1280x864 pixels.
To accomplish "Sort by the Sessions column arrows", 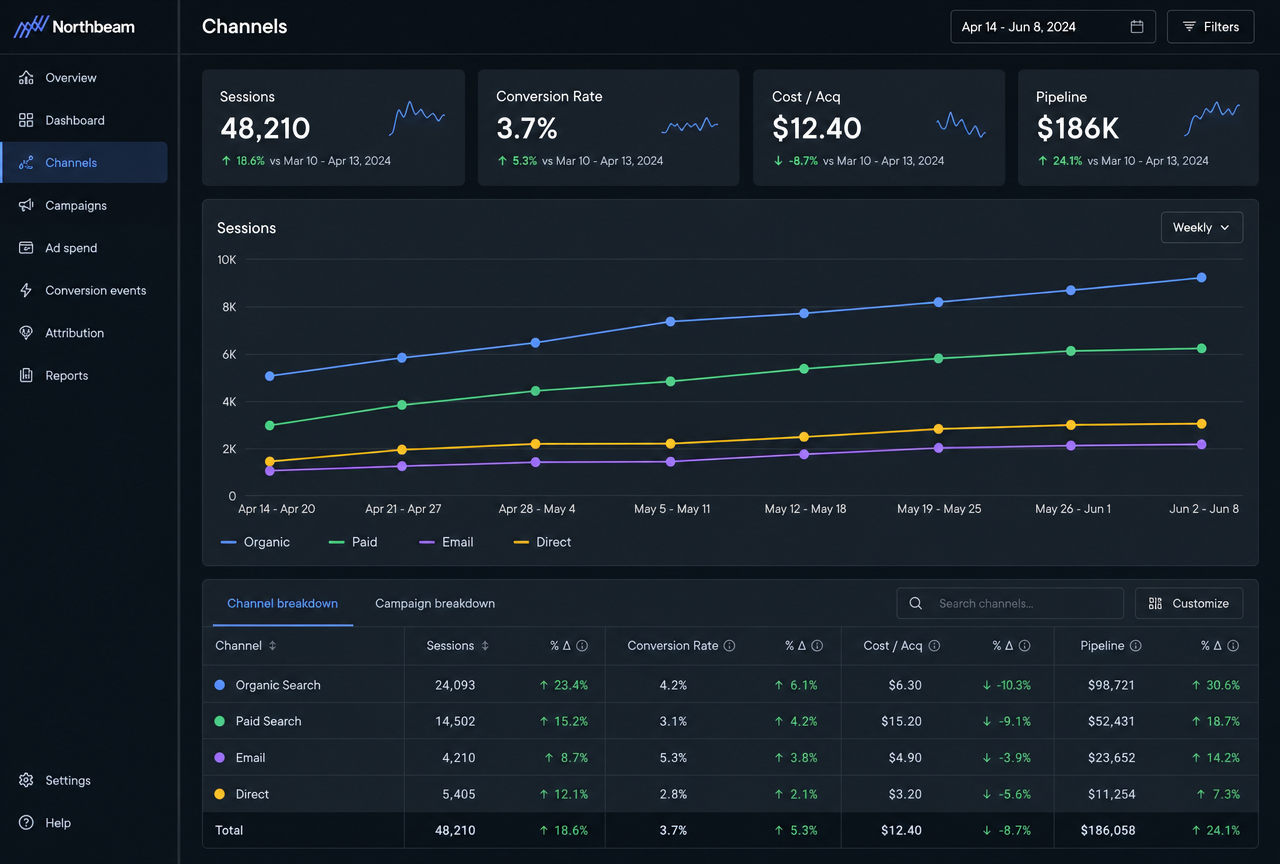I will coord(485,646).
